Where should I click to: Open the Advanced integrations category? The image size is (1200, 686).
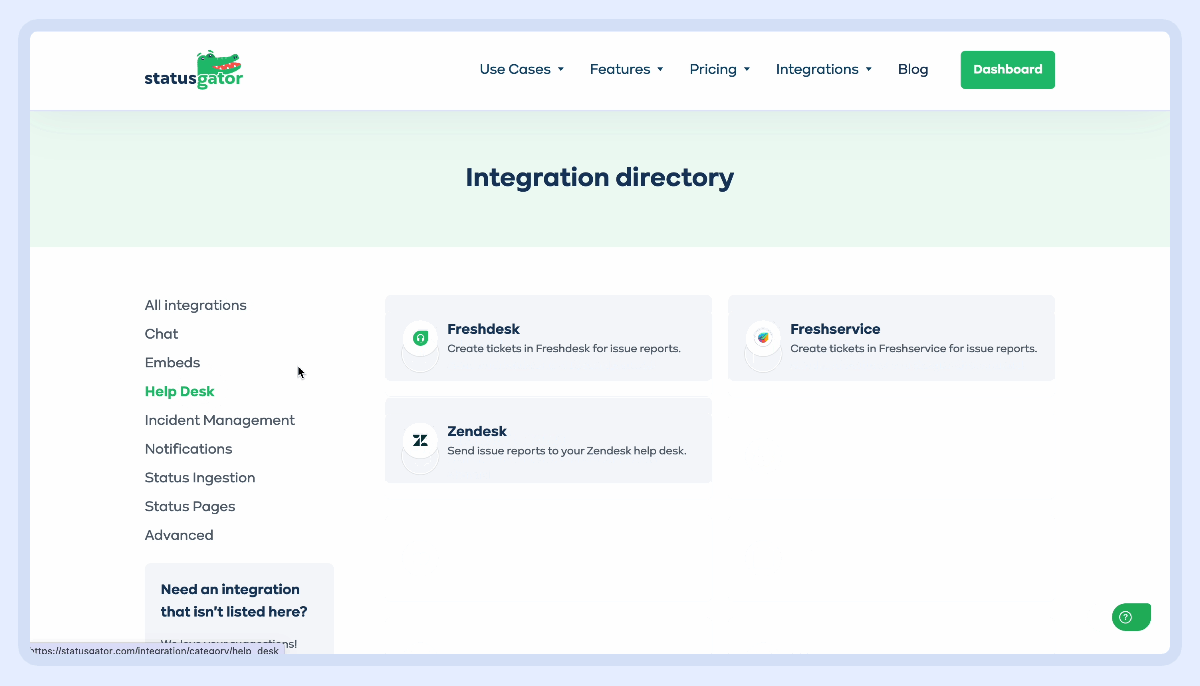pyautogui.click(x=179, y=536)
